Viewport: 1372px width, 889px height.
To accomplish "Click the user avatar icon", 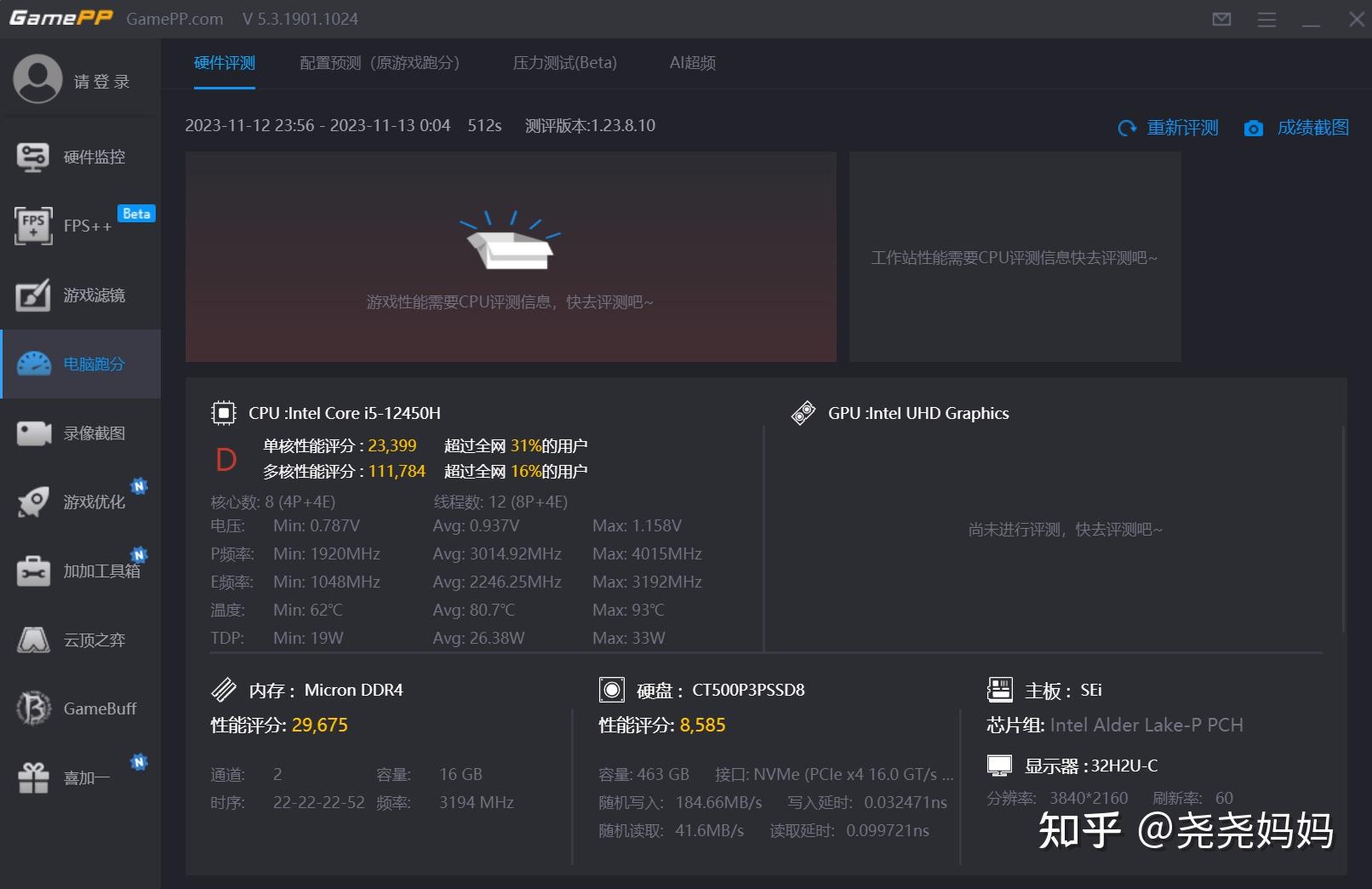I will coord(37,79).
